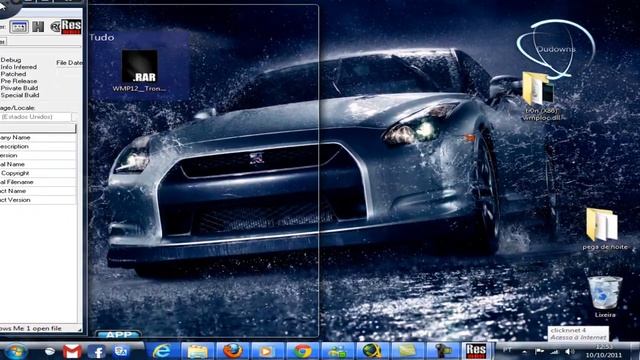Screen dimensions: 640x360
Task: Select the Company Name row
Action: coord(38,138)
